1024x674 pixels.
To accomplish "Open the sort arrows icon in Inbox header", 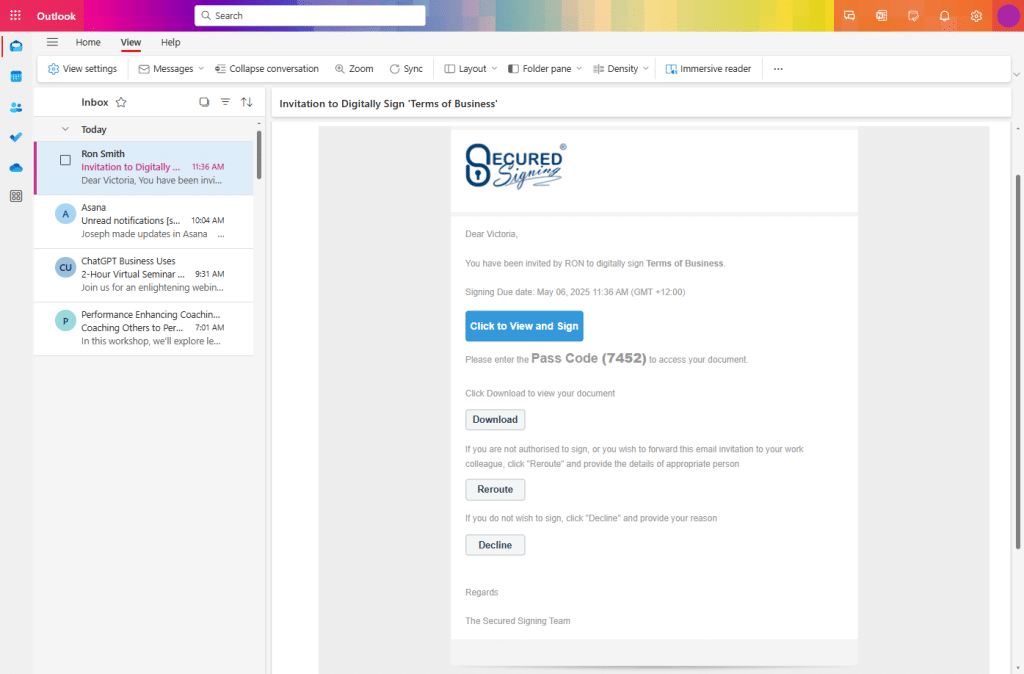I will [246, 102].
